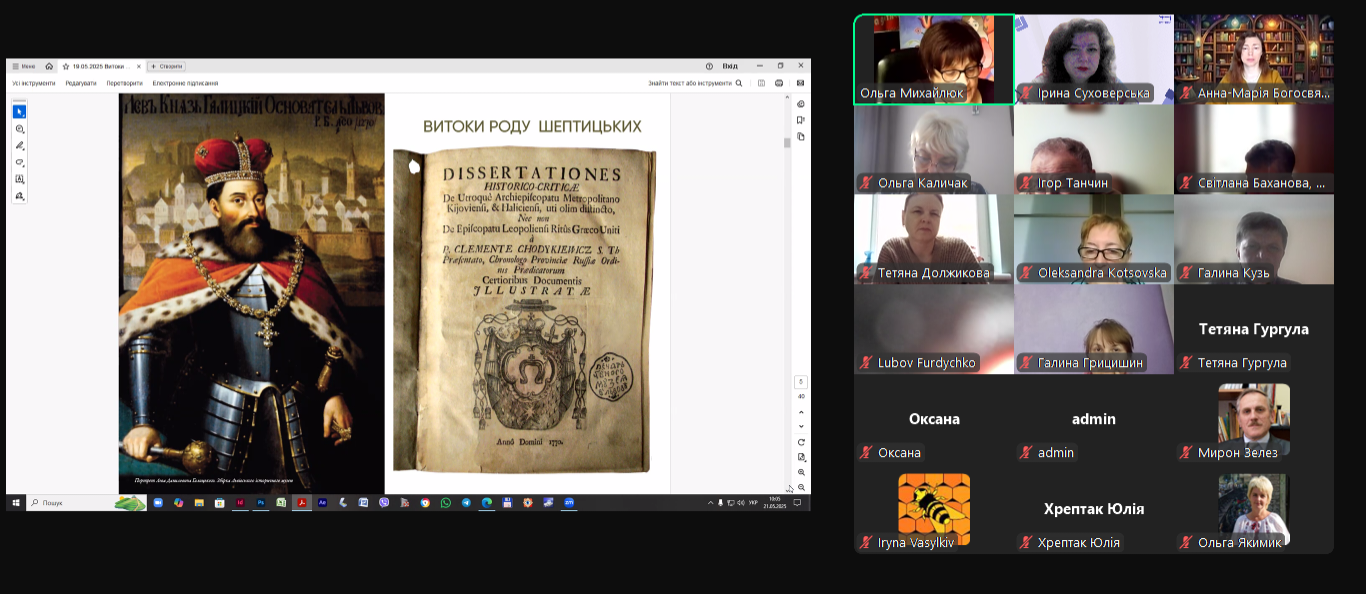Select the add text box tool
This screenshot has width=1366, height=594.
(19, 179)
